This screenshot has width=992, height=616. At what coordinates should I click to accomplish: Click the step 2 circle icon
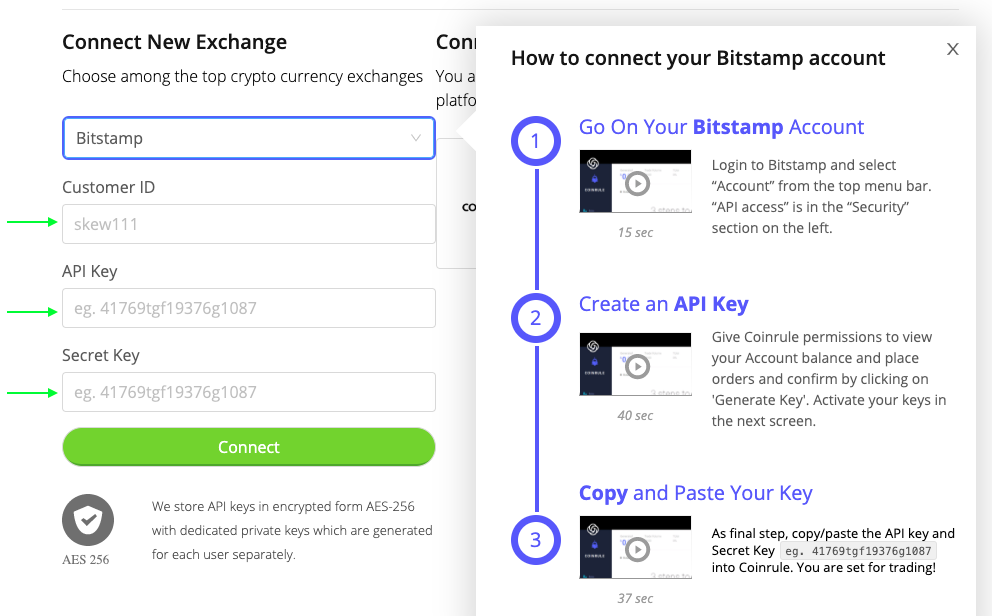coord(536,317)
